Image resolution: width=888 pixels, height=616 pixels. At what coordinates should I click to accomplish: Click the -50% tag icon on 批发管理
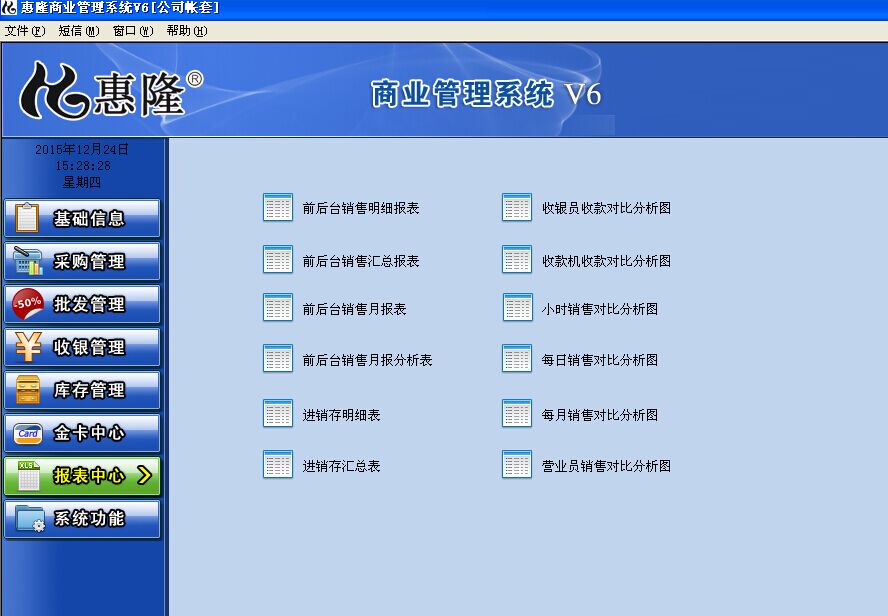coord(28,303)
